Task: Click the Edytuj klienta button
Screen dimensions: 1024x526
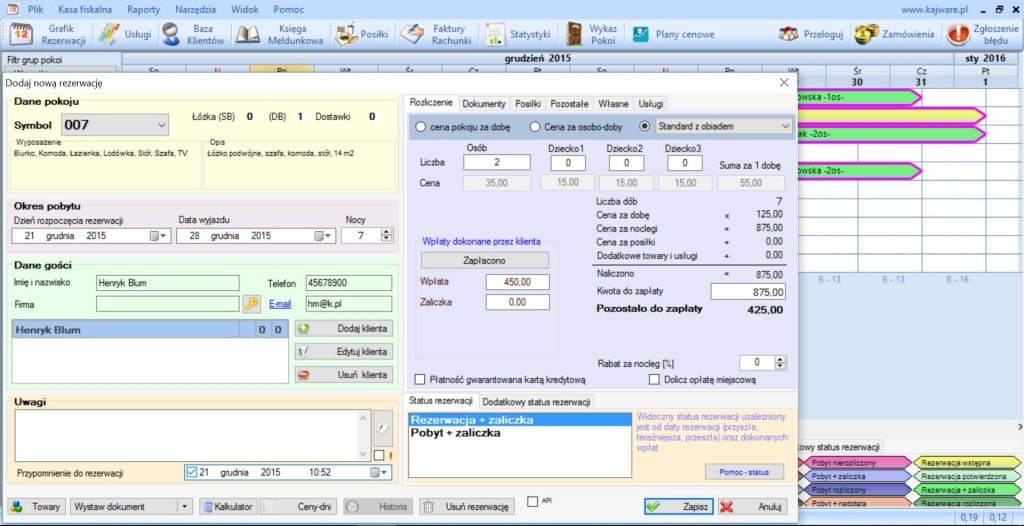Action: [344, 352]
